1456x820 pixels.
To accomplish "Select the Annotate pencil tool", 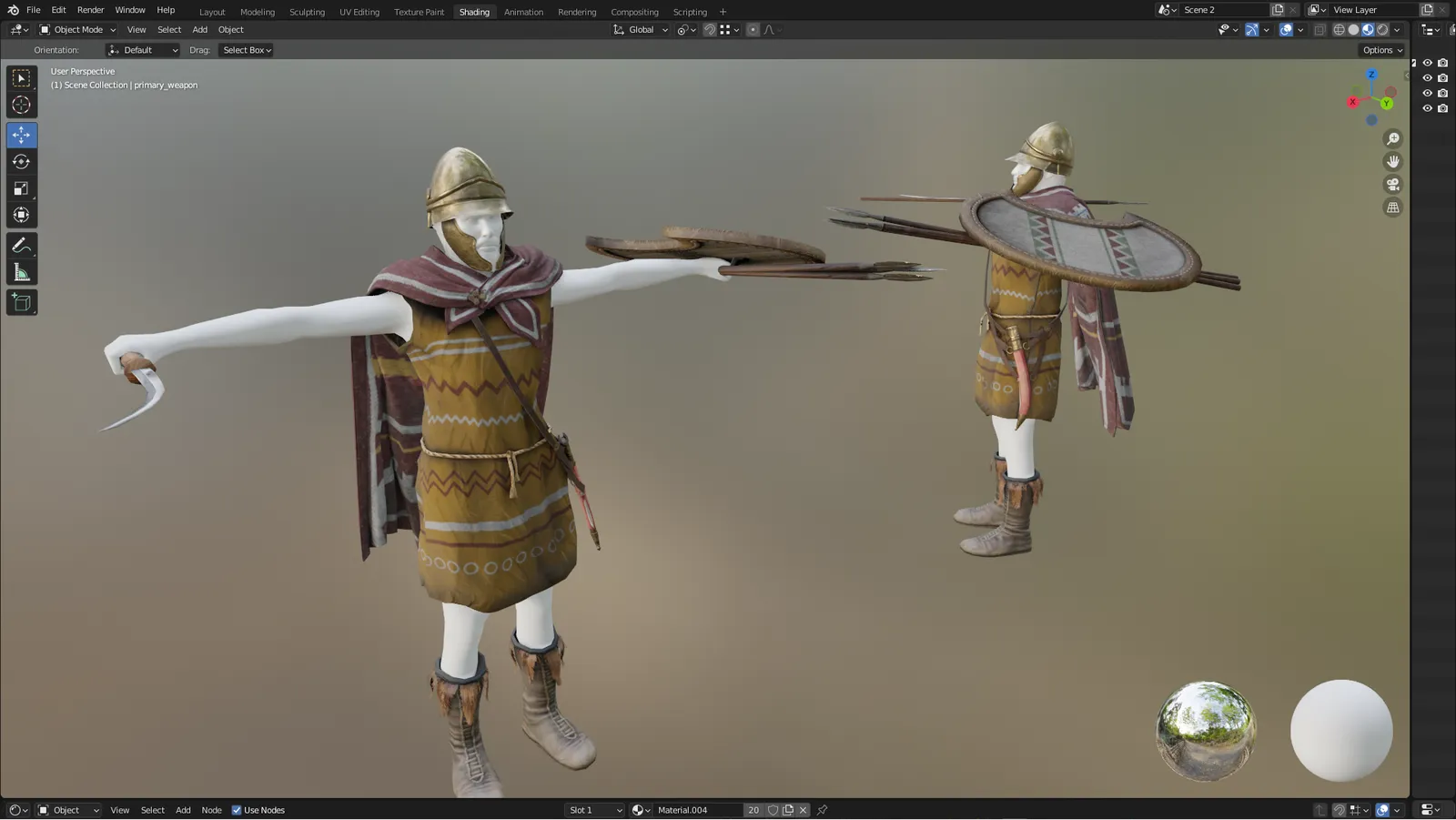I will click(21, 246).
